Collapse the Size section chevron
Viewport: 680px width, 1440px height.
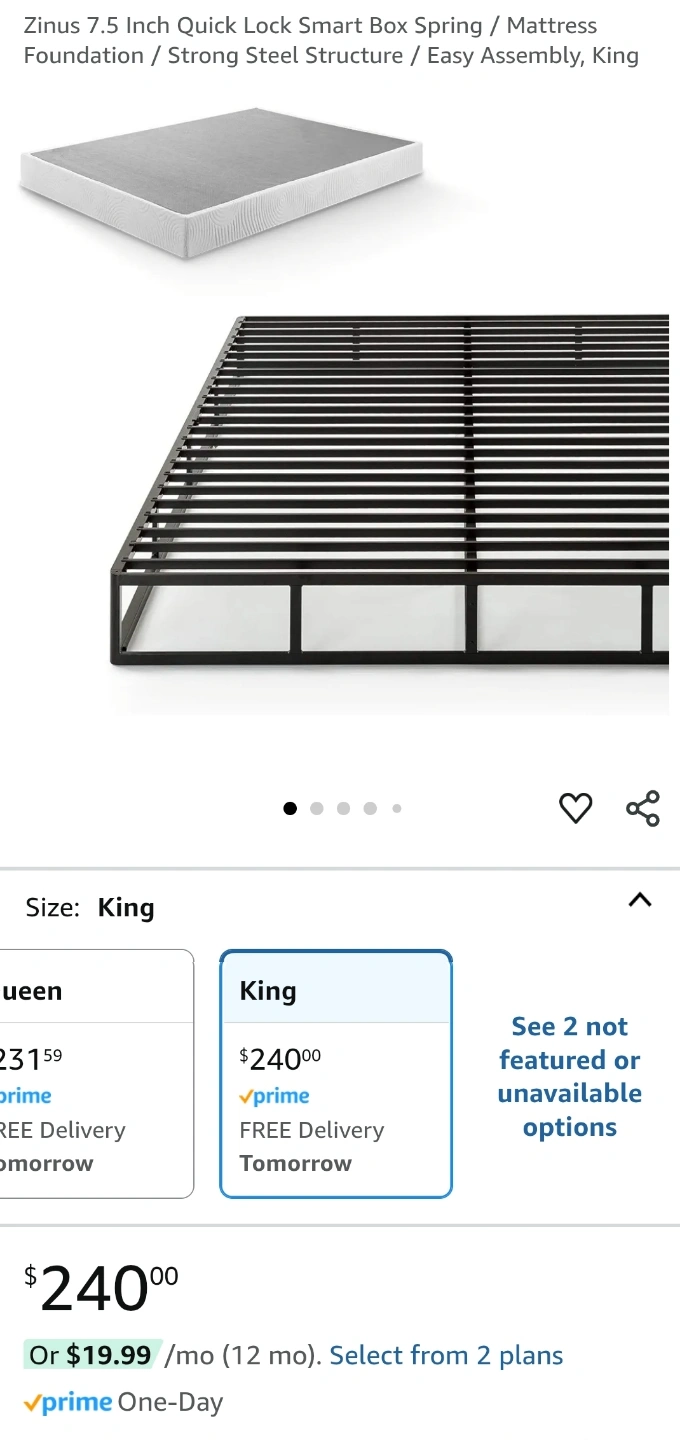tap(640, 900)
